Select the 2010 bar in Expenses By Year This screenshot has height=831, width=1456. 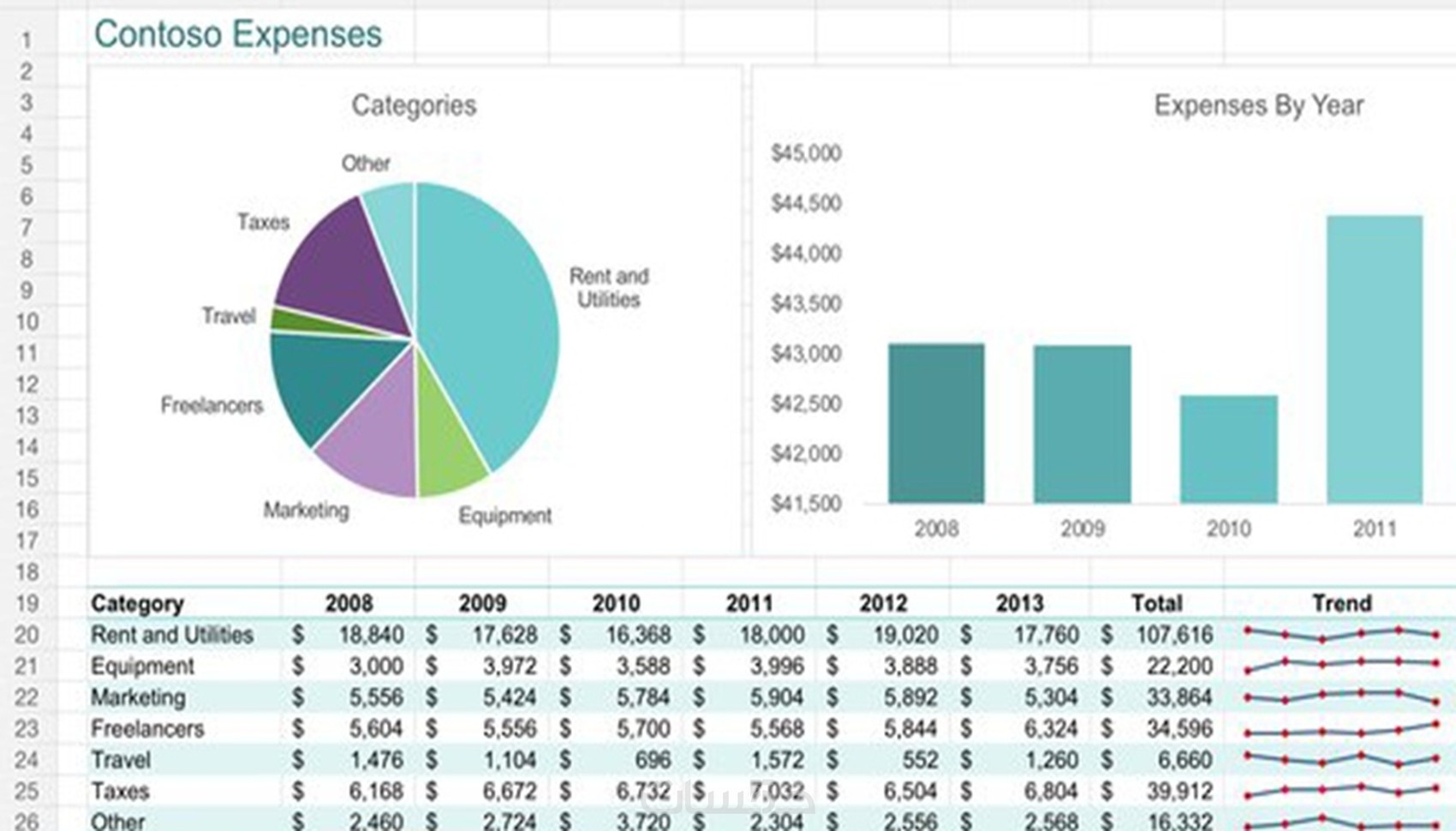click(1229, 449)
